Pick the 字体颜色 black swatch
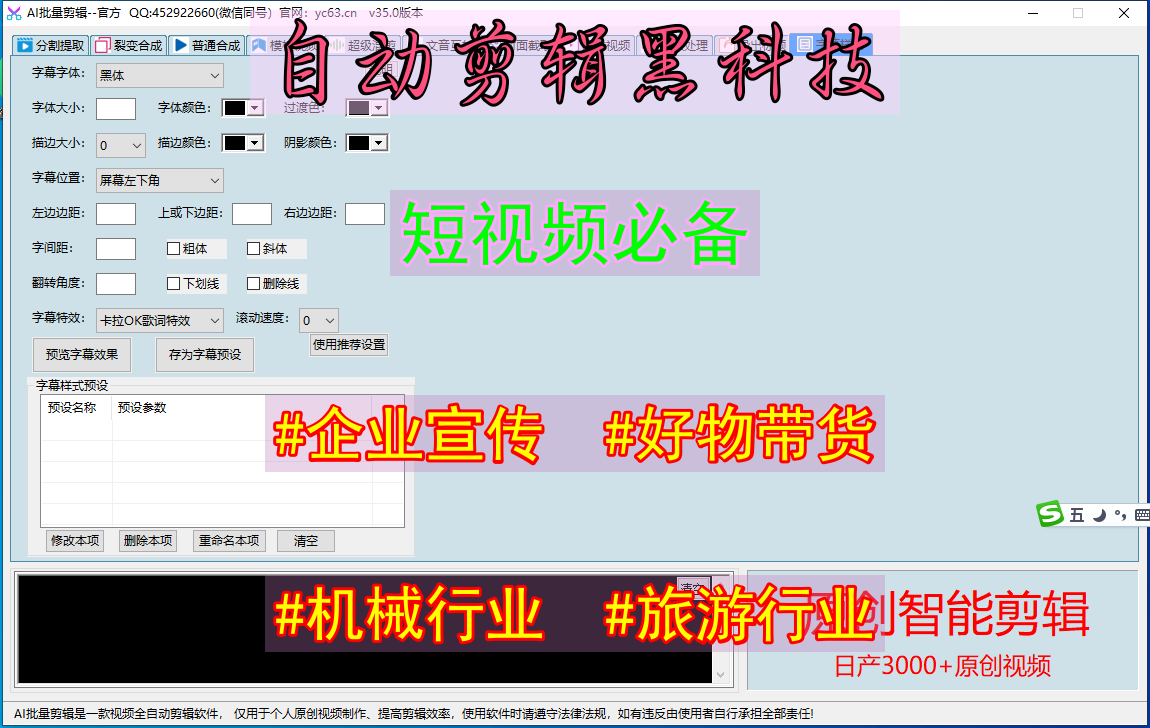Screen dimensions: 1150x728 point(235,109)
